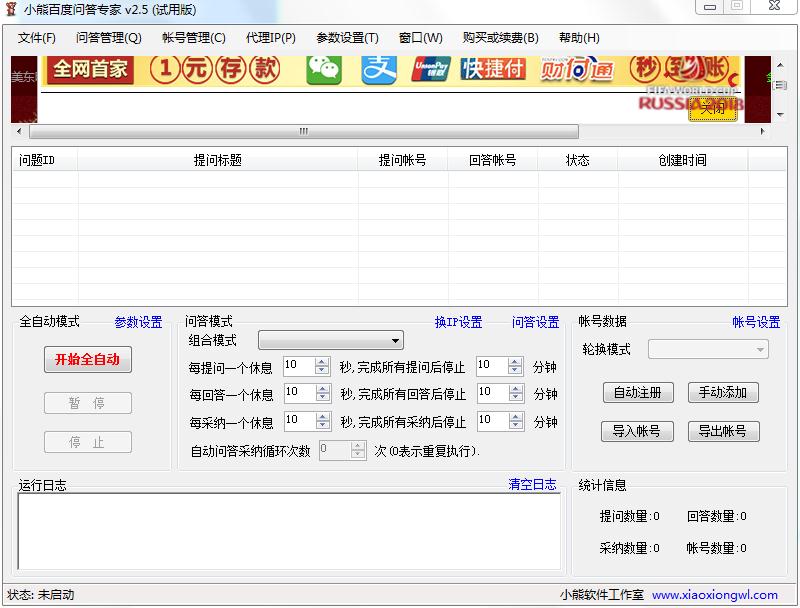Open the 换IP设置 link

point(458,322)
